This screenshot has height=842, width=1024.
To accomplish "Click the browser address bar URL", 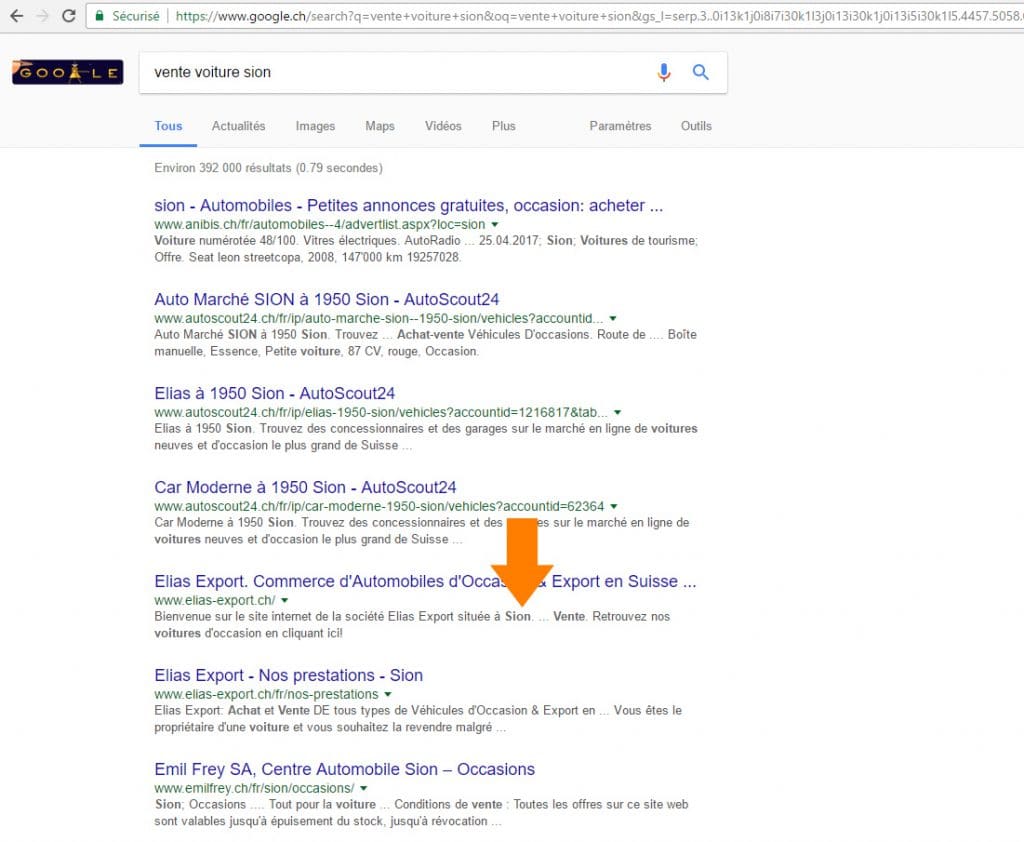I will [598, 16].
